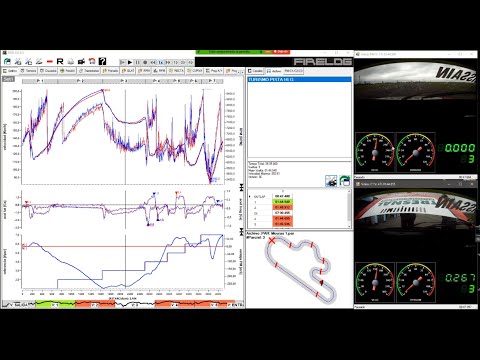
Task: Switch to the Gráfico tab
Action: (10, 71)
